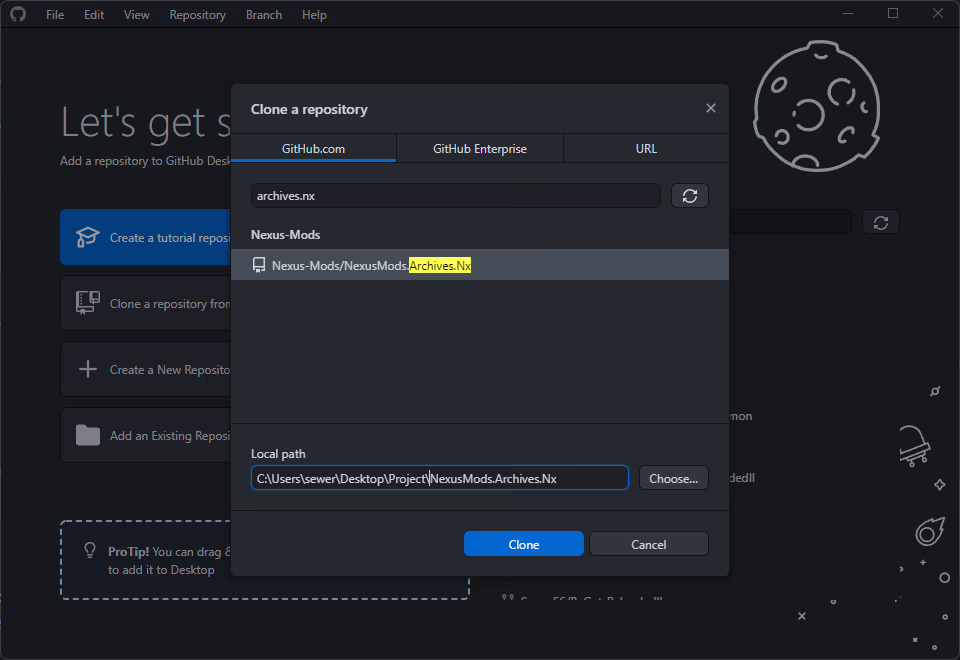960x660 pixels.
Task: Click the repository icon beside NexusMods.Archives.Nx
Action: pyautogui.click(x=259, y=265)
